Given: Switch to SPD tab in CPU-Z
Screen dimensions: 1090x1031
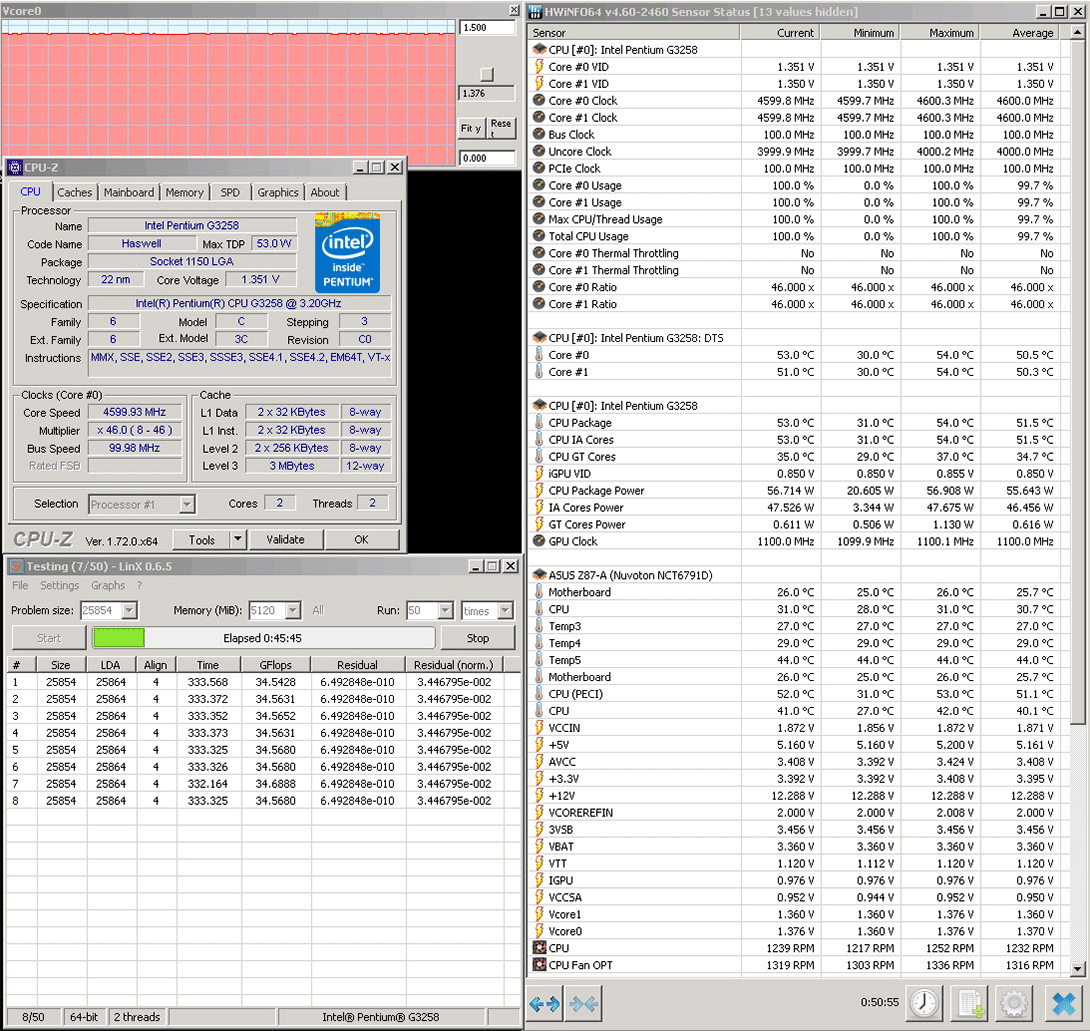Looking at the screenshot, I should point(230,193).
